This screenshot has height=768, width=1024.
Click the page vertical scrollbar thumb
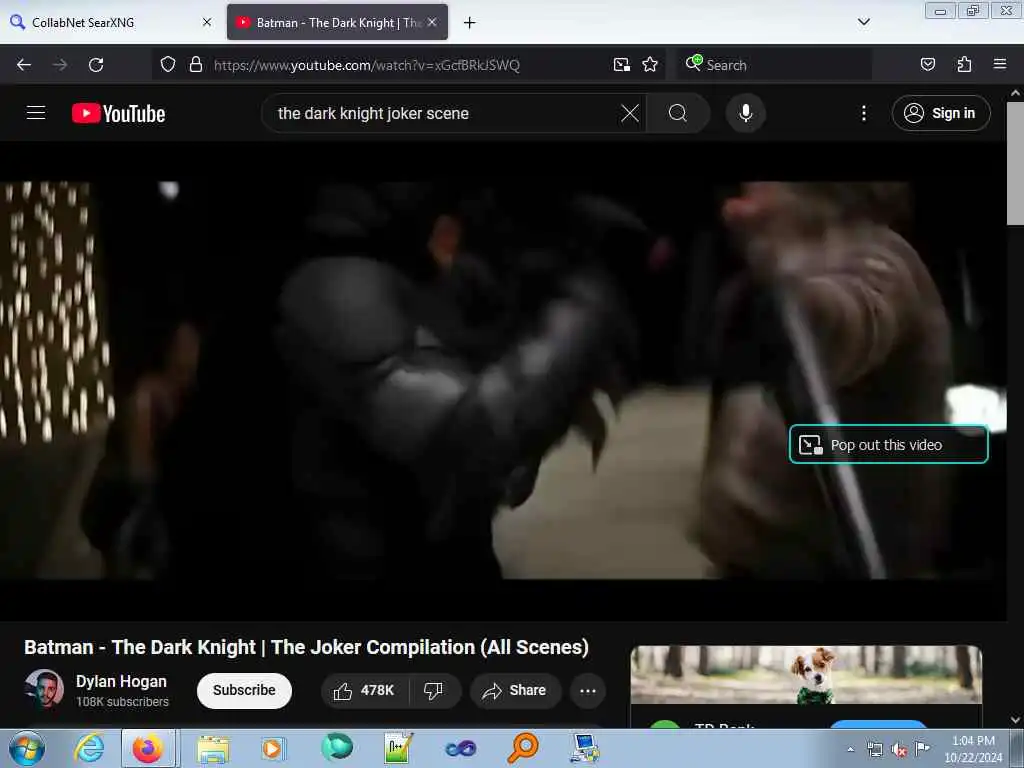(x=1015, y=163)
